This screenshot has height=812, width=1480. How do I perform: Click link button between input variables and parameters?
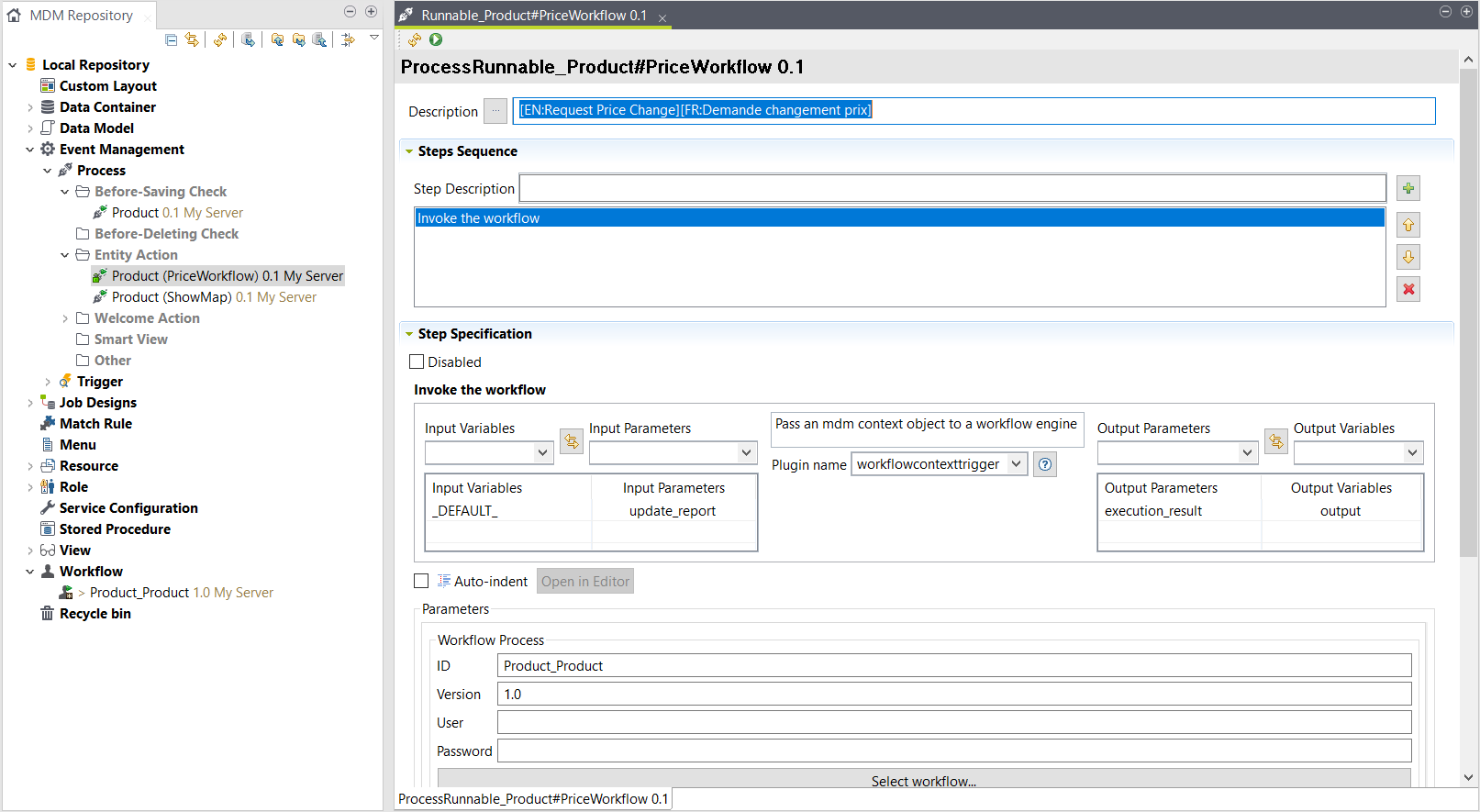coord(572,441)
